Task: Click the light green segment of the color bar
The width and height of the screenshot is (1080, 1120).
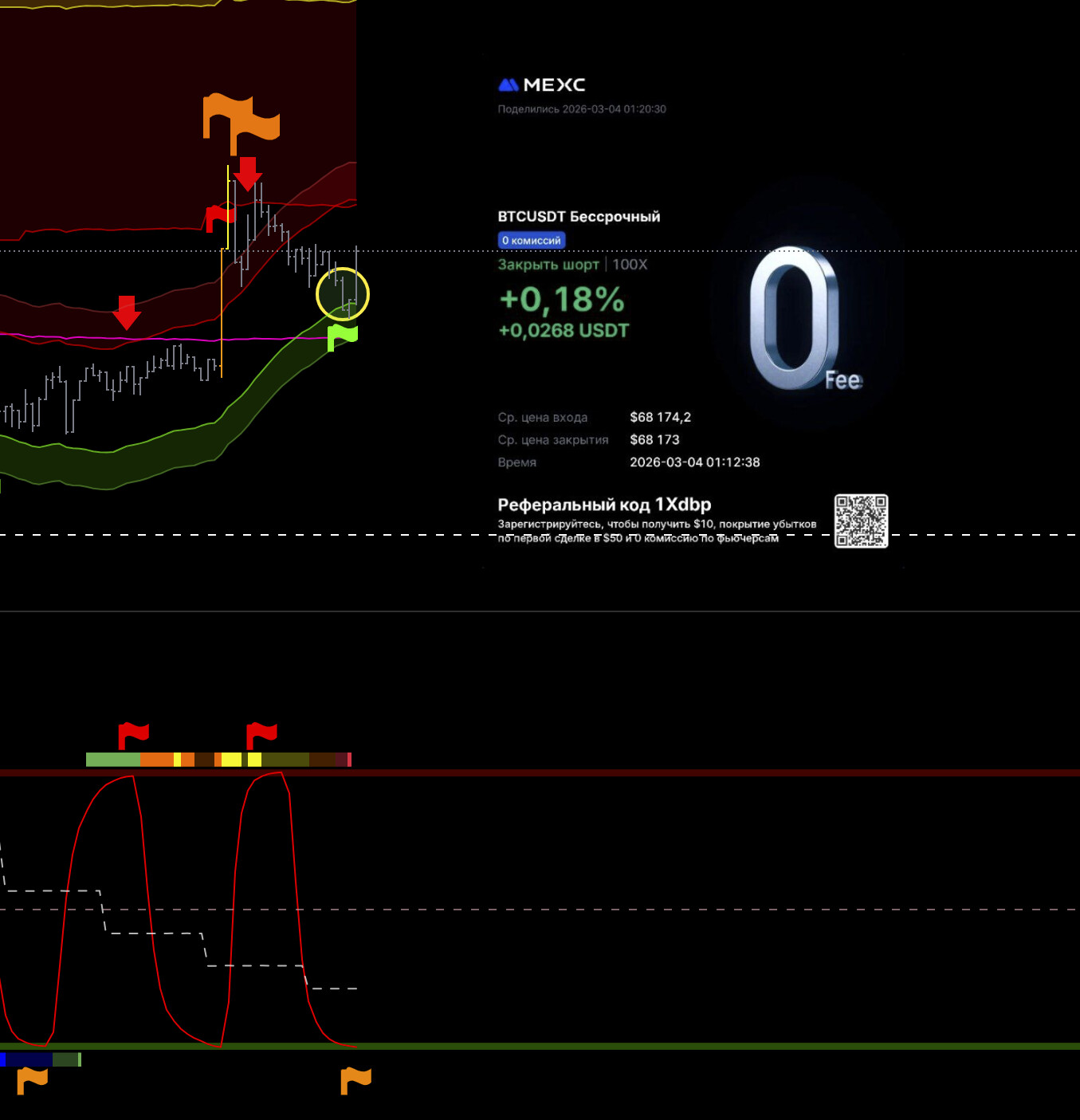Action: (112, 760)
